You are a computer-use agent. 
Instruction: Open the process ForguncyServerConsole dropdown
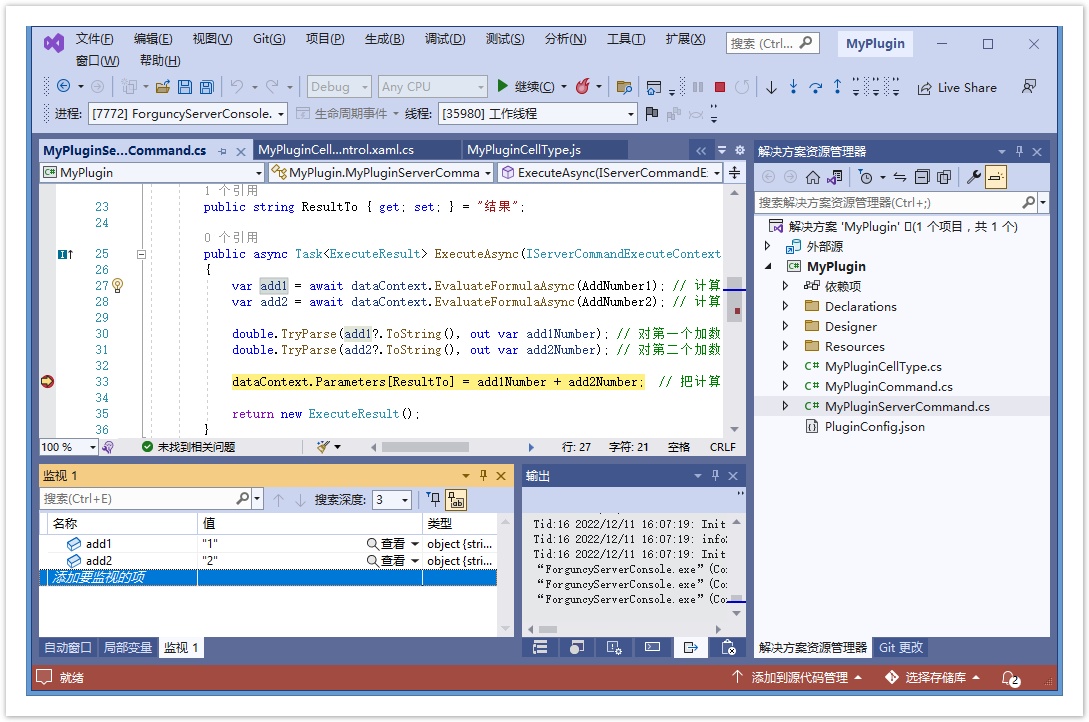coord(187,114)
